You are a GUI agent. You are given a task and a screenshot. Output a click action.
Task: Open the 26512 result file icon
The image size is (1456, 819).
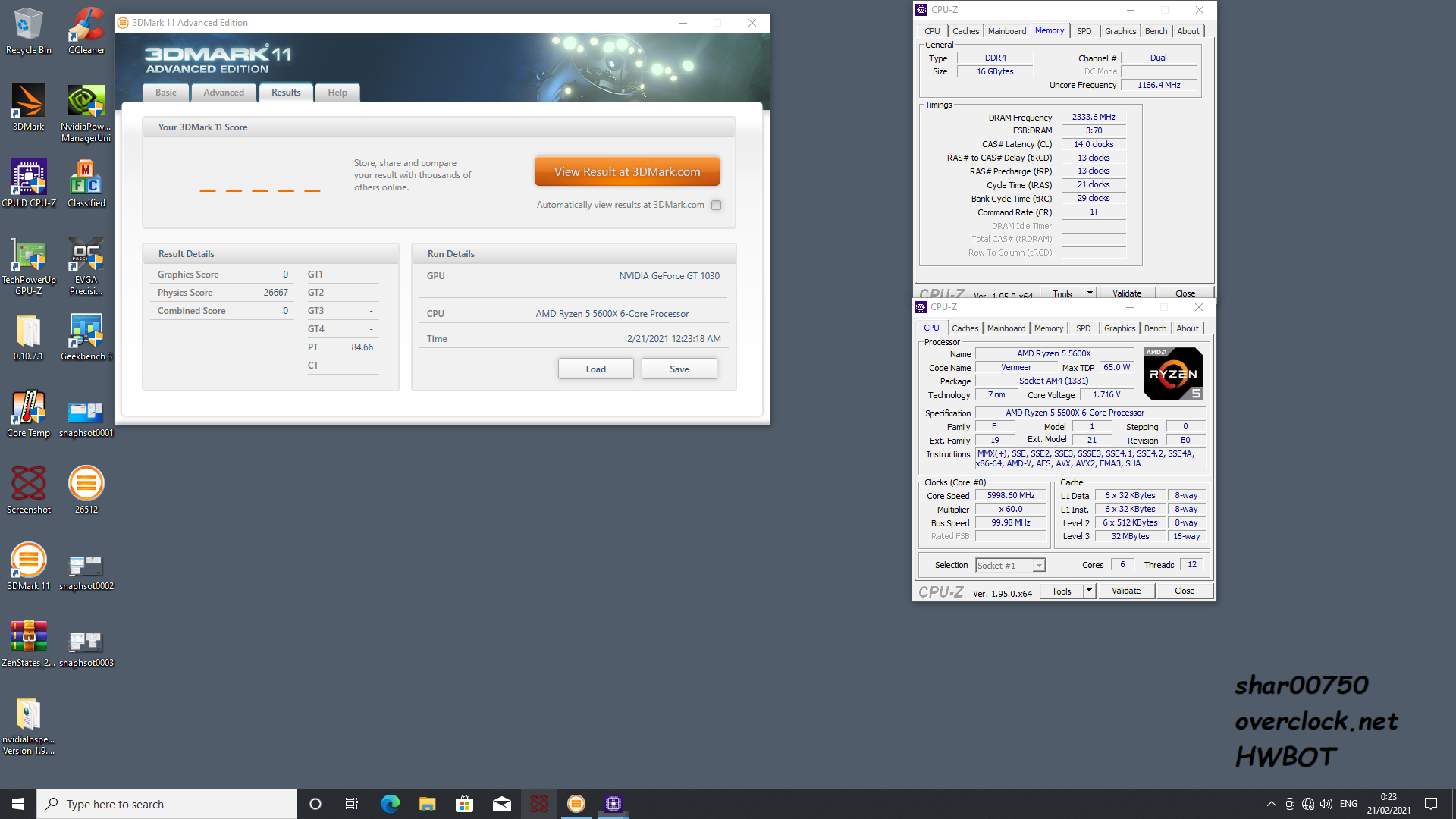(86, 490)
